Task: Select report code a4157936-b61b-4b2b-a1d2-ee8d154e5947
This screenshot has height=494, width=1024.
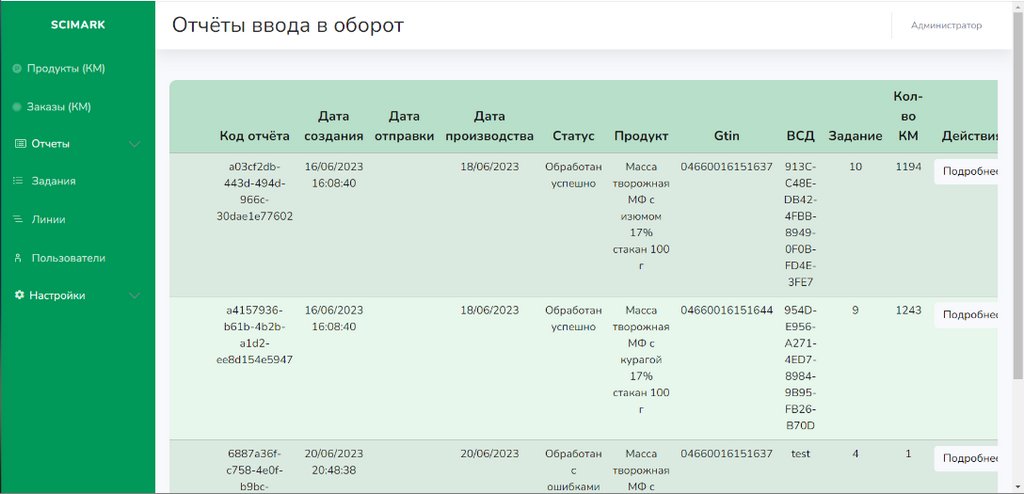Action: [255, 335]
